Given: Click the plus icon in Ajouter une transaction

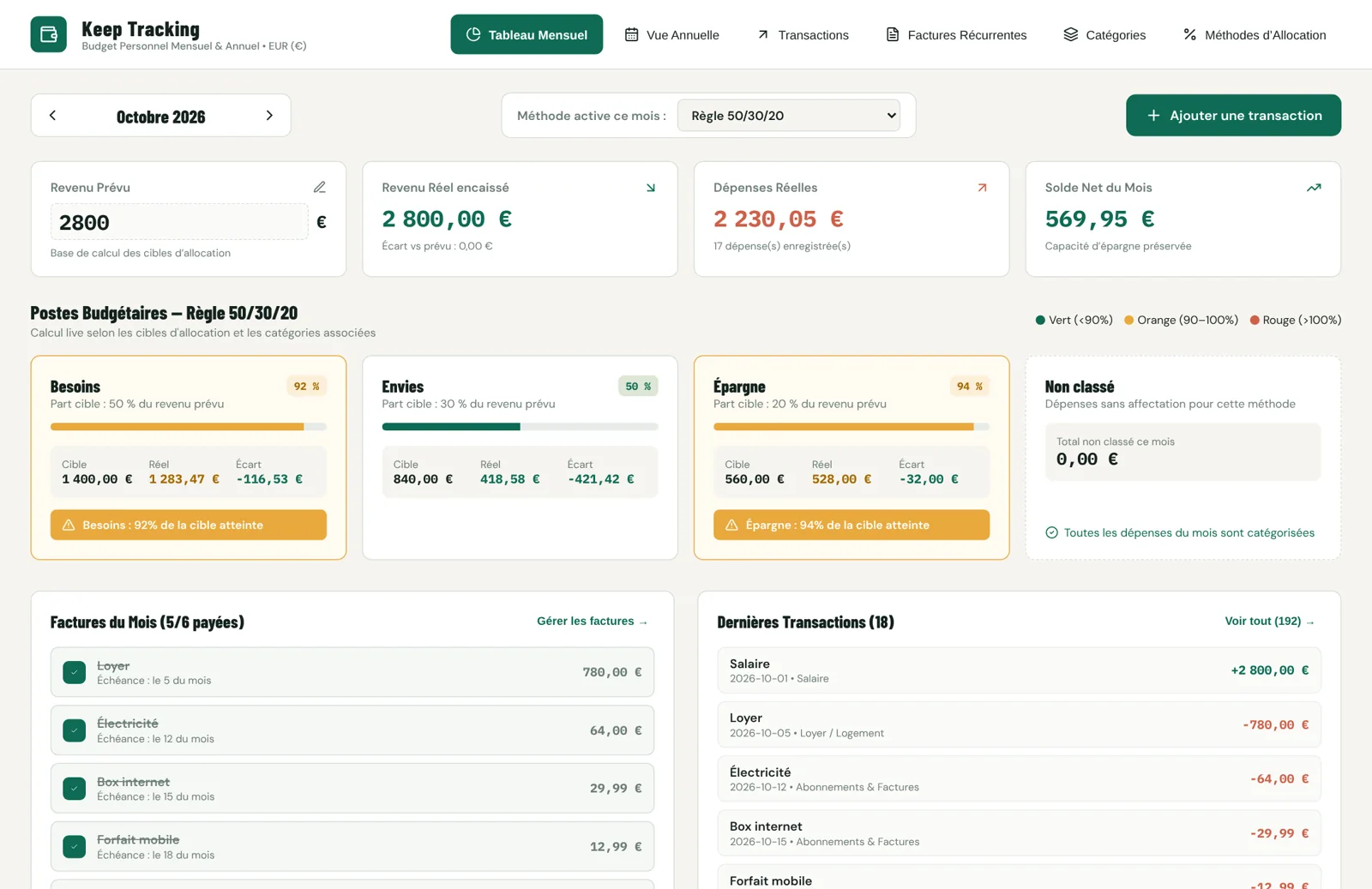Looking at the screenshot, I should 1153,115.
